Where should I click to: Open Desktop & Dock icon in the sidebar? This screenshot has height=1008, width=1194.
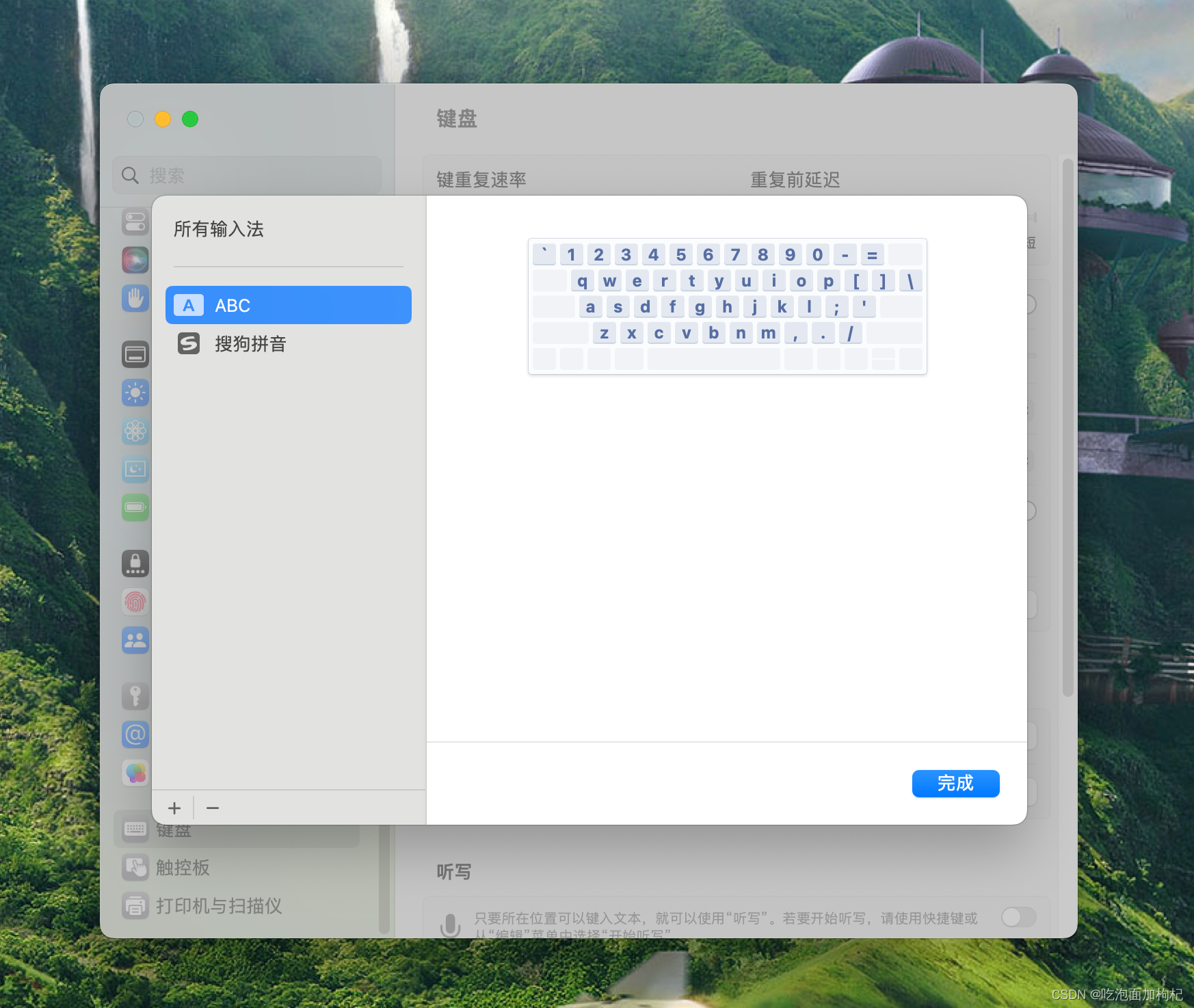135,354
